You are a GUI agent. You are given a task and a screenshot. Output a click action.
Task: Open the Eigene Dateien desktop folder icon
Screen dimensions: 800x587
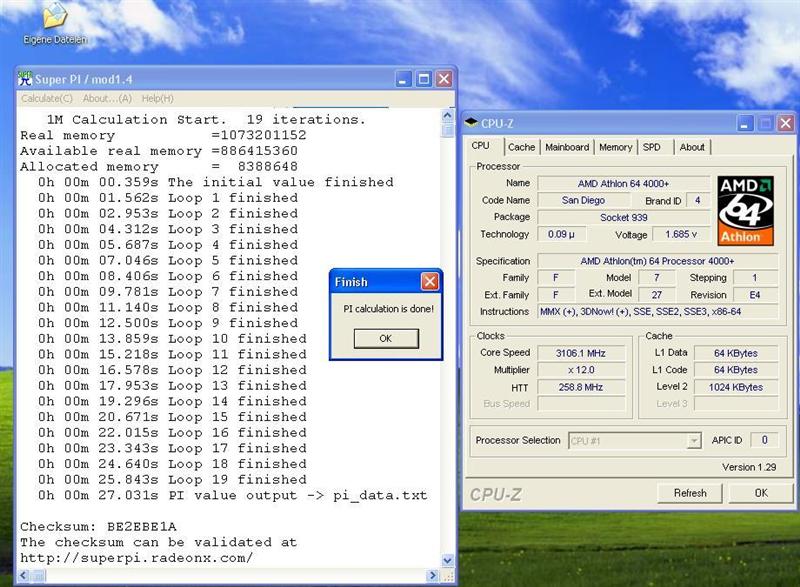[x=55, y=23]
